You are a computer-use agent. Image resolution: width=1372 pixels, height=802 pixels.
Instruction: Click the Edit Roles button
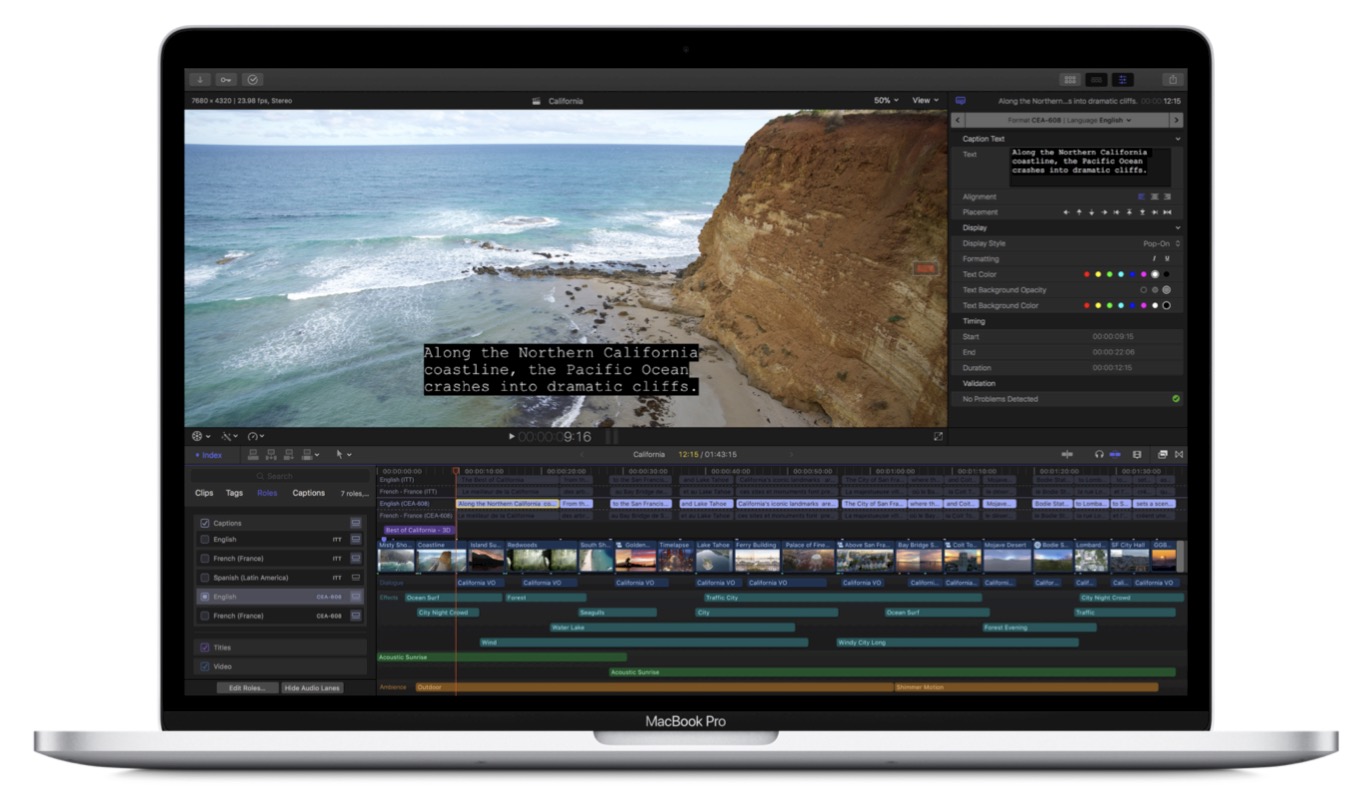point(247,688)
